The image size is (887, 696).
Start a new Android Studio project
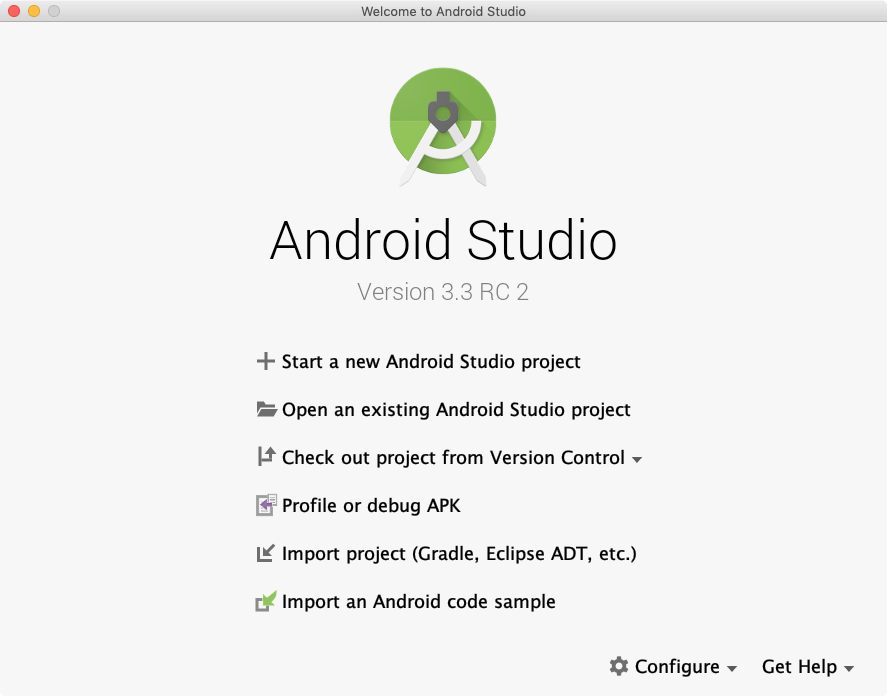(432, 361)
